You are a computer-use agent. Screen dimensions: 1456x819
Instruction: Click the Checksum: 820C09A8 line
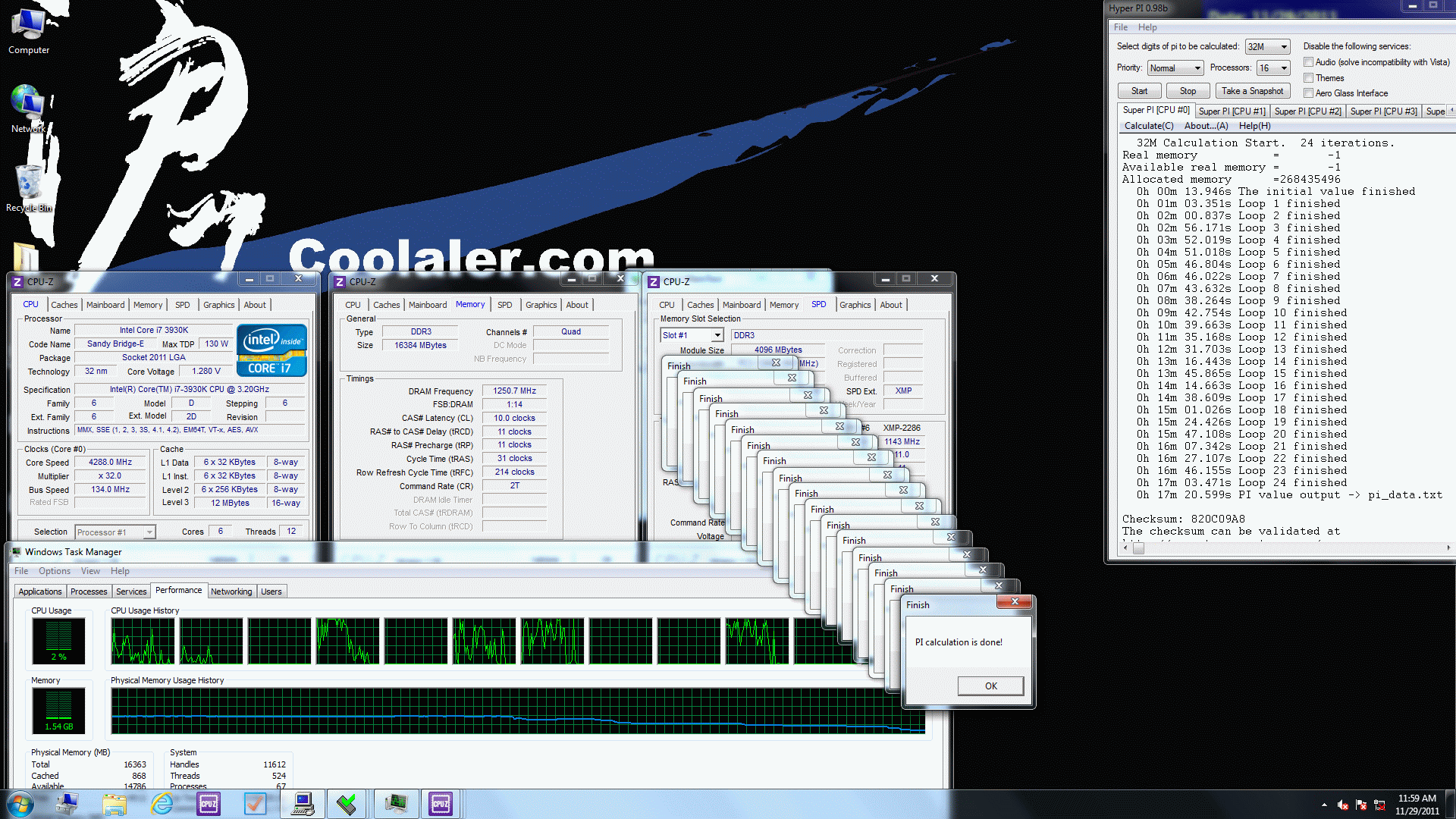(1183, 519)
